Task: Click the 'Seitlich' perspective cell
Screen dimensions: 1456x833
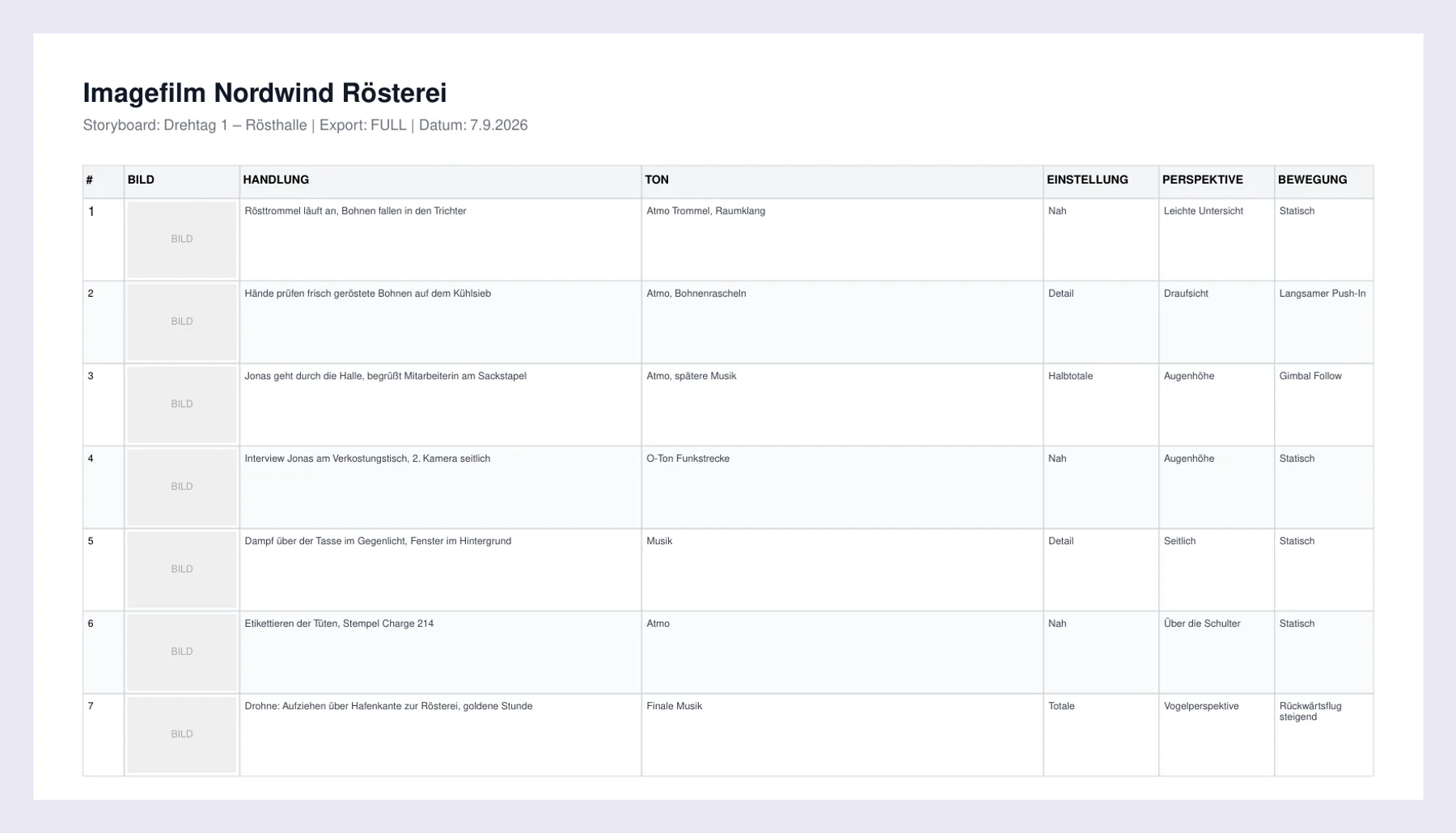Action: 1216,569
